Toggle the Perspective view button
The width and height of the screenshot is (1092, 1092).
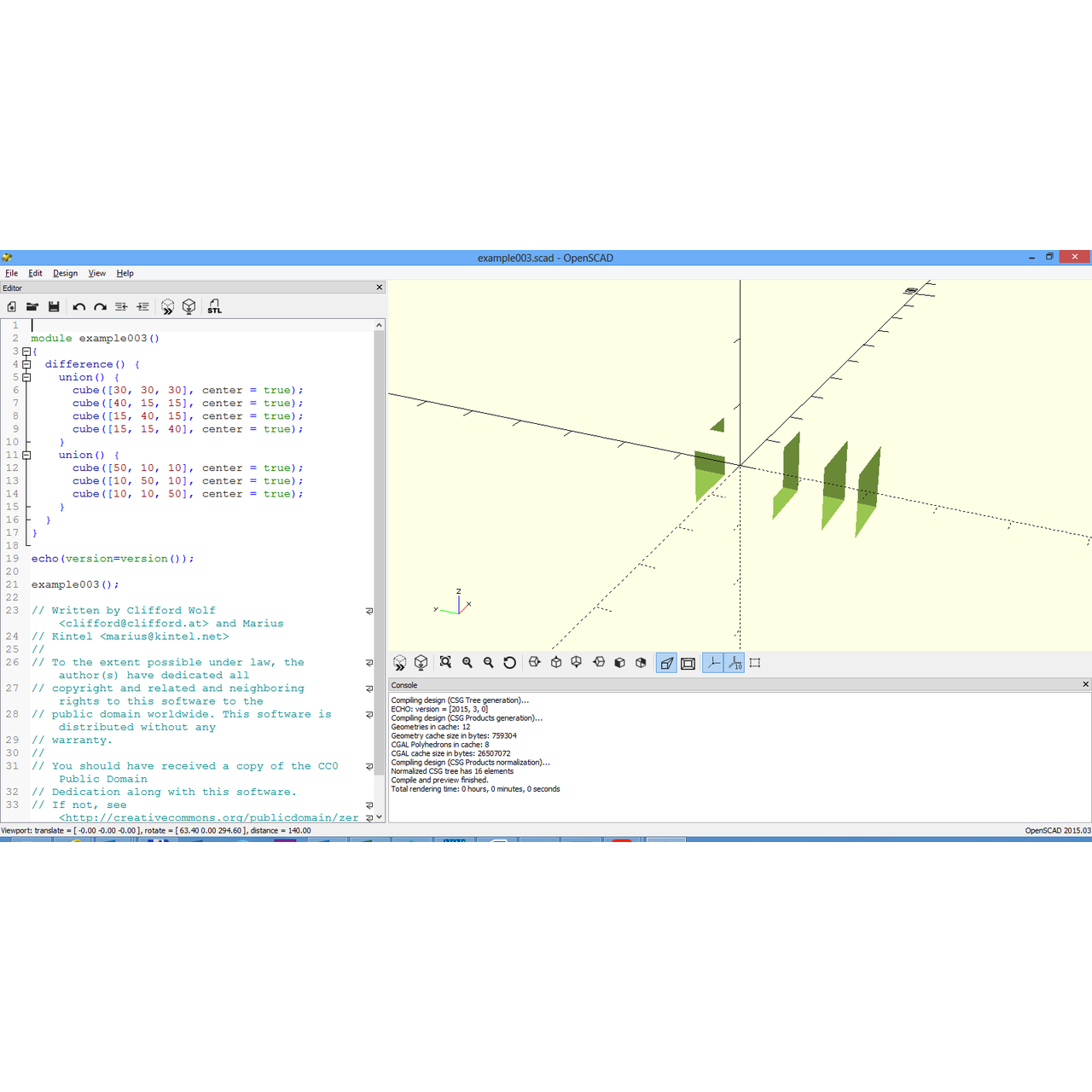pyautogui.click(x=666, y=663)
